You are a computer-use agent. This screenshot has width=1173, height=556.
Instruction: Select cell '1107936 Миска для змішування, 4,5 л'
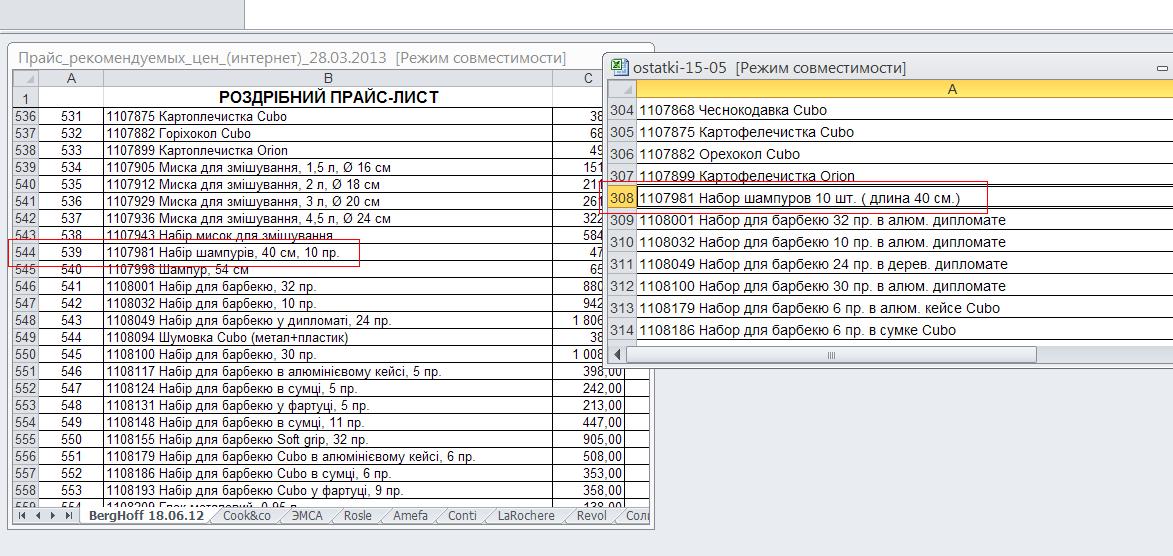tap(328, 219)
